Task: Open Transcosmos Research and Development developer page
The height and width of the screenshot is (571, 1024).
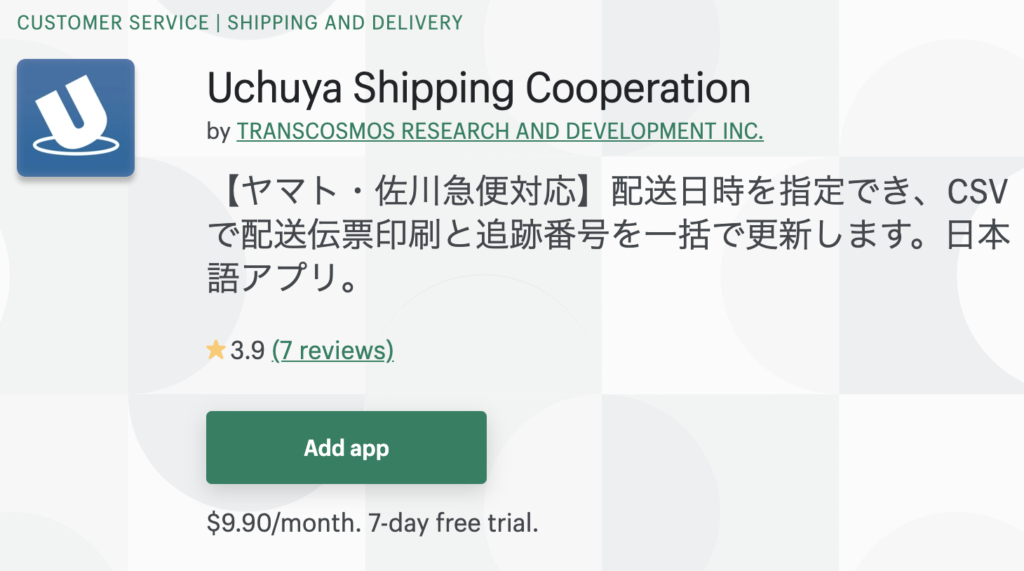Action: 499,131
